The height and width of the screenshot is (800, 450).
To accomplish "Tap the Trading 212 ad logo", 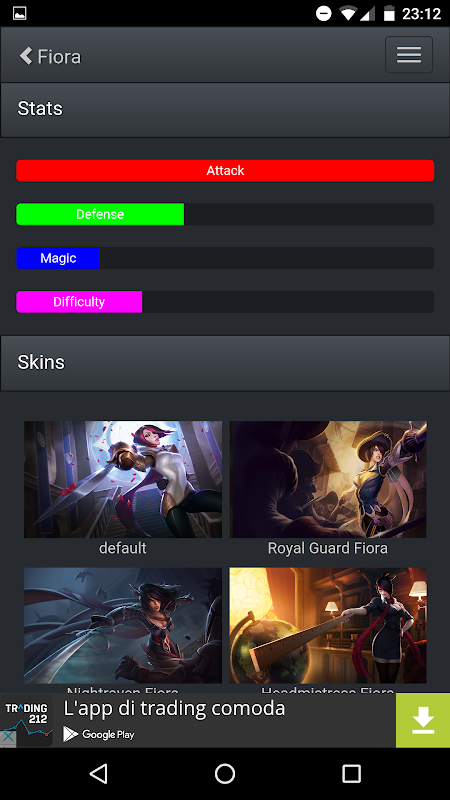I will coord(27,719).
